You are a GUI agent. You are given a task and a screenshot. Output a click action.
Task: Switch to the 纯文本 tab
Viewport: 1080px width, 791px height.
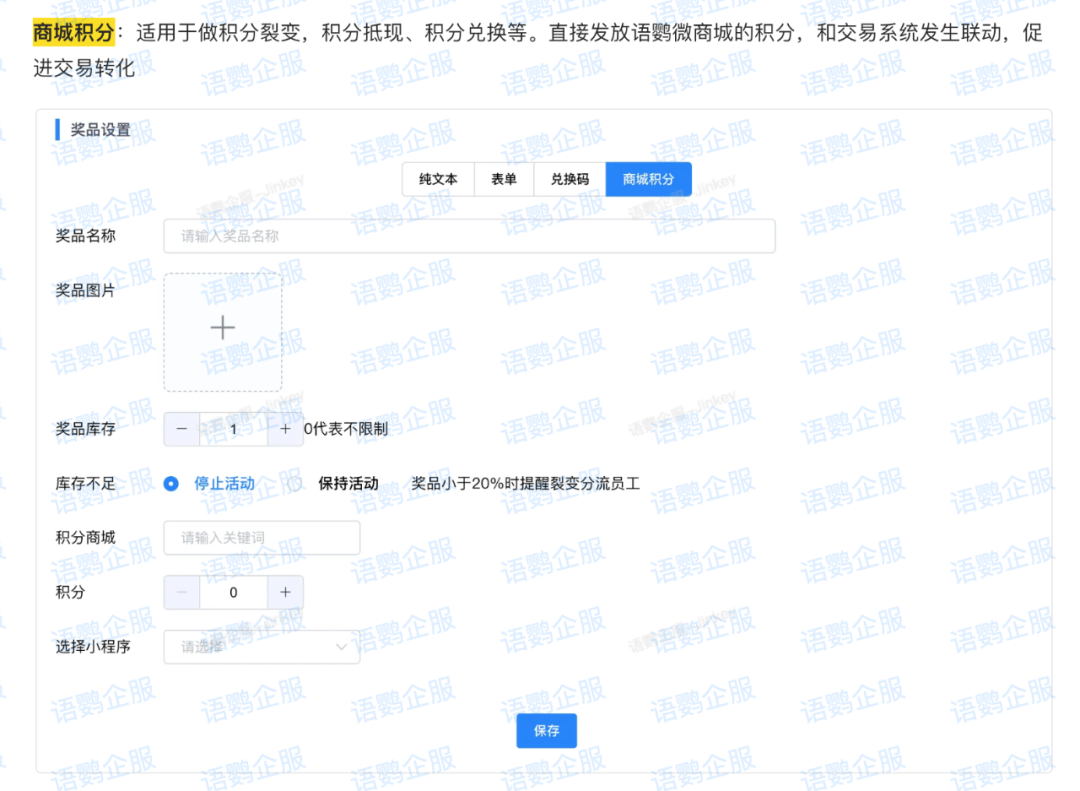[x=438, y=179]
